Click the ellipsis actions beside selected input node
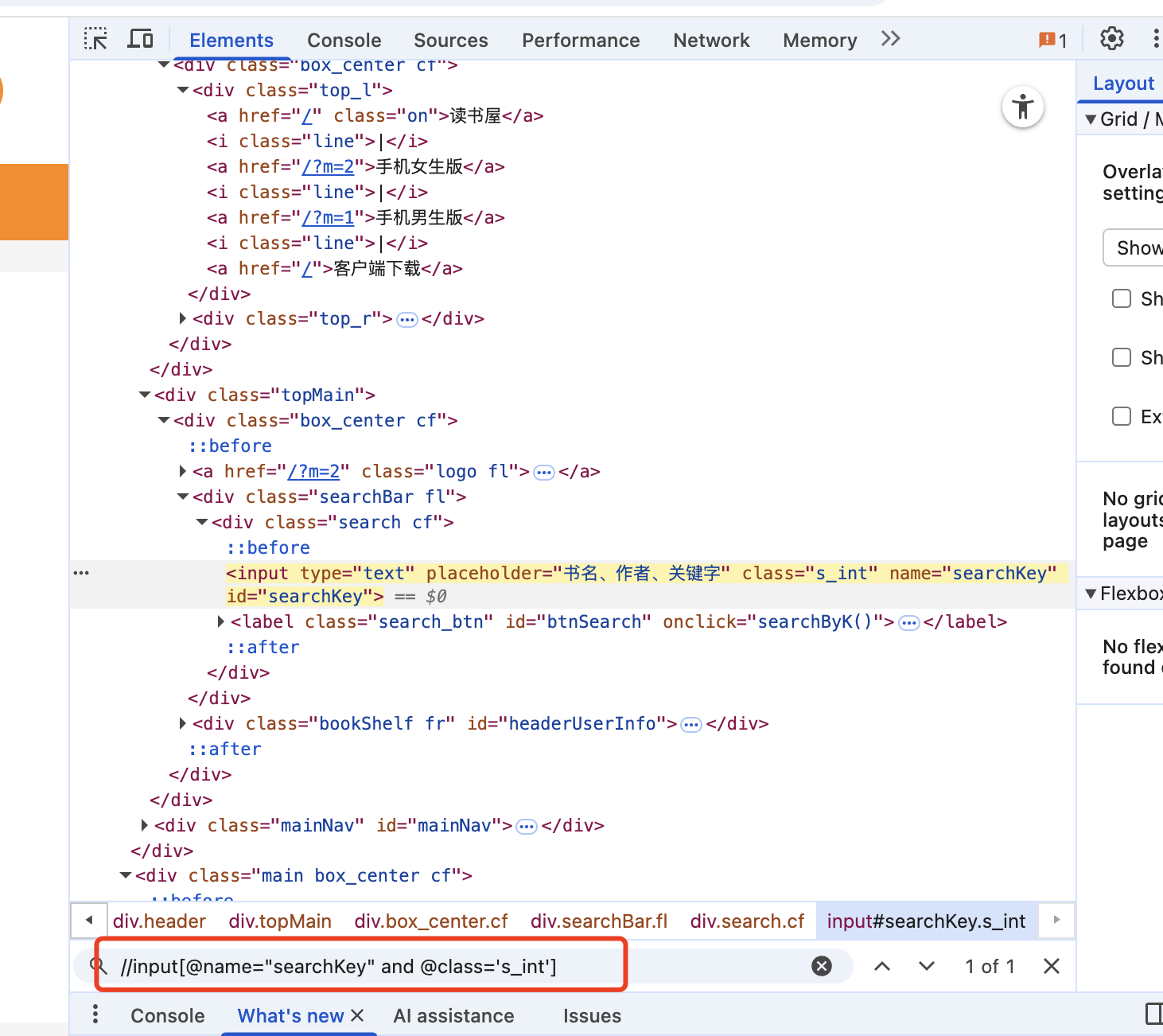This screenshot has height=1036, width=1163. 81,573
